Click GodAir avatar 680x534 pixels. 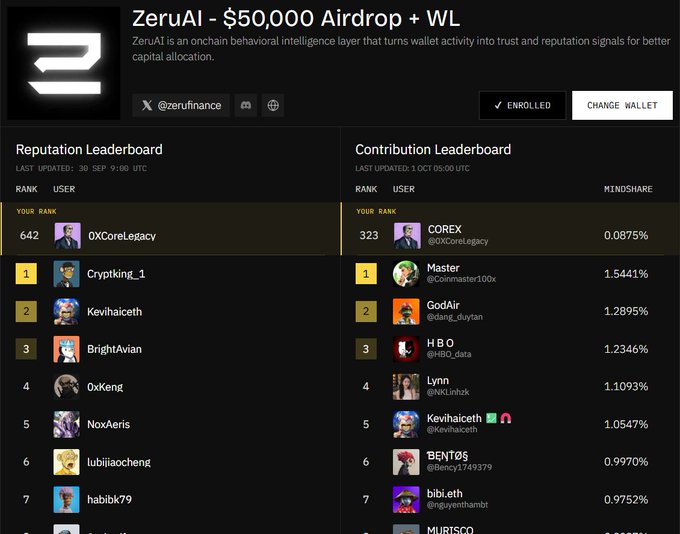point(406,311)
